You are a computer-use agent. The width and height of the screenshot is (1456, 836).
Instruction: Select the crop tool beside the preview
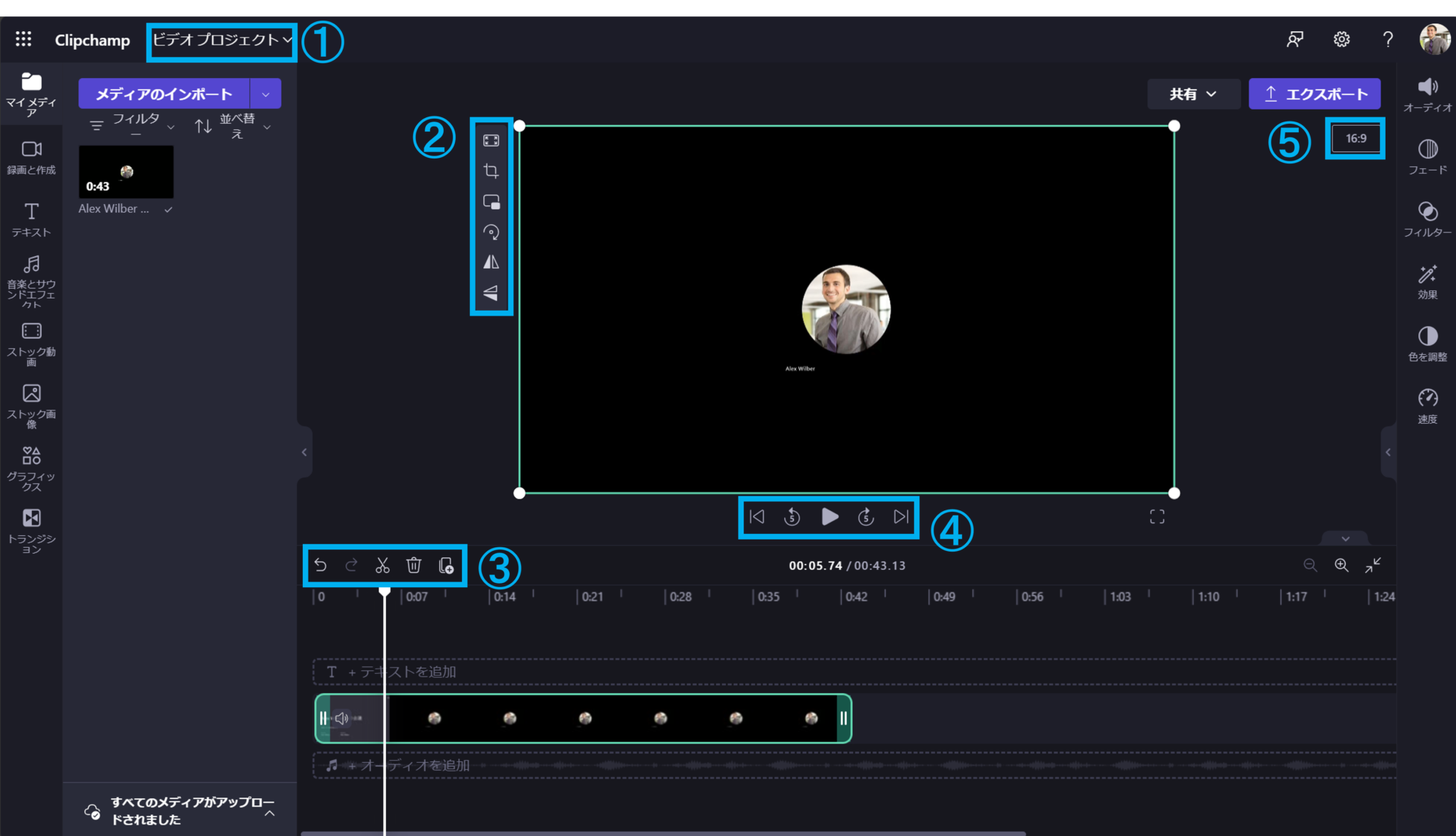point(491,170)
